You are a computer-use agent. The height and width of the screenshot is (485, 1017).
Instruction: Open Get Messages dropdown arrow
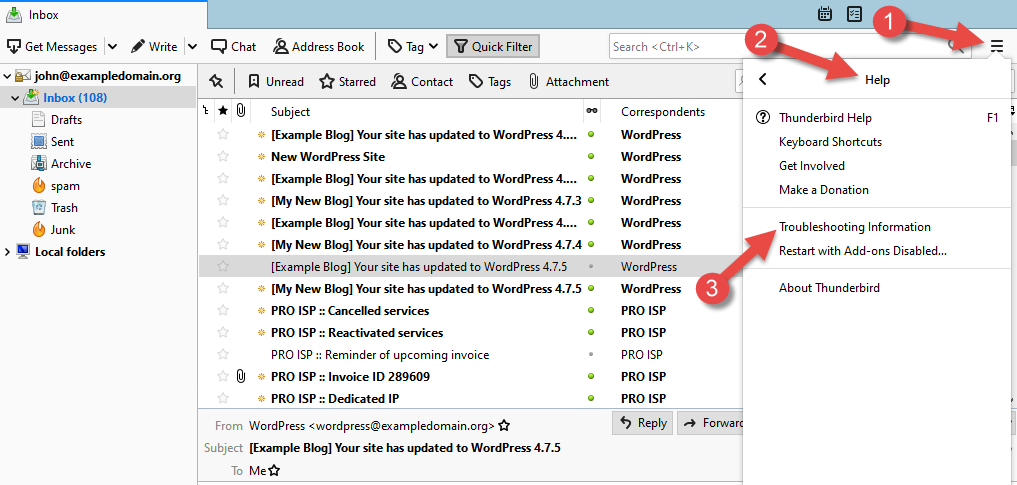pyautogui.click(x=112, y=47)
